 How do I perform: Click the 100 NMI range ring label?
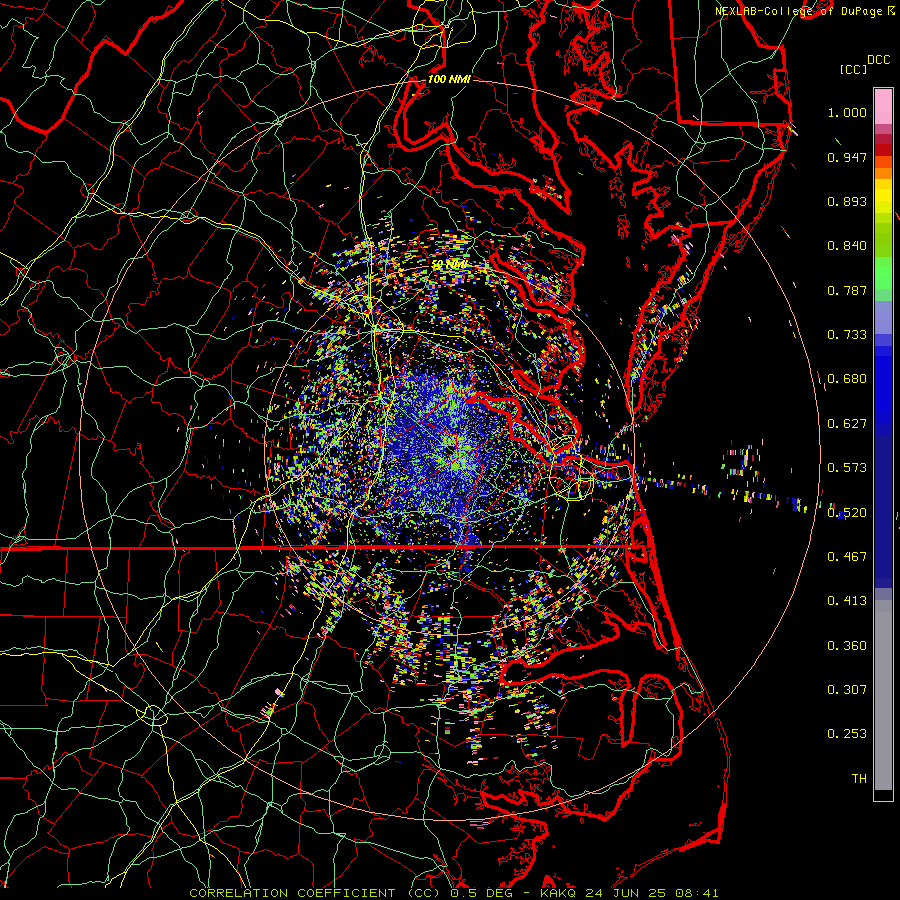[x=449, y=79]
